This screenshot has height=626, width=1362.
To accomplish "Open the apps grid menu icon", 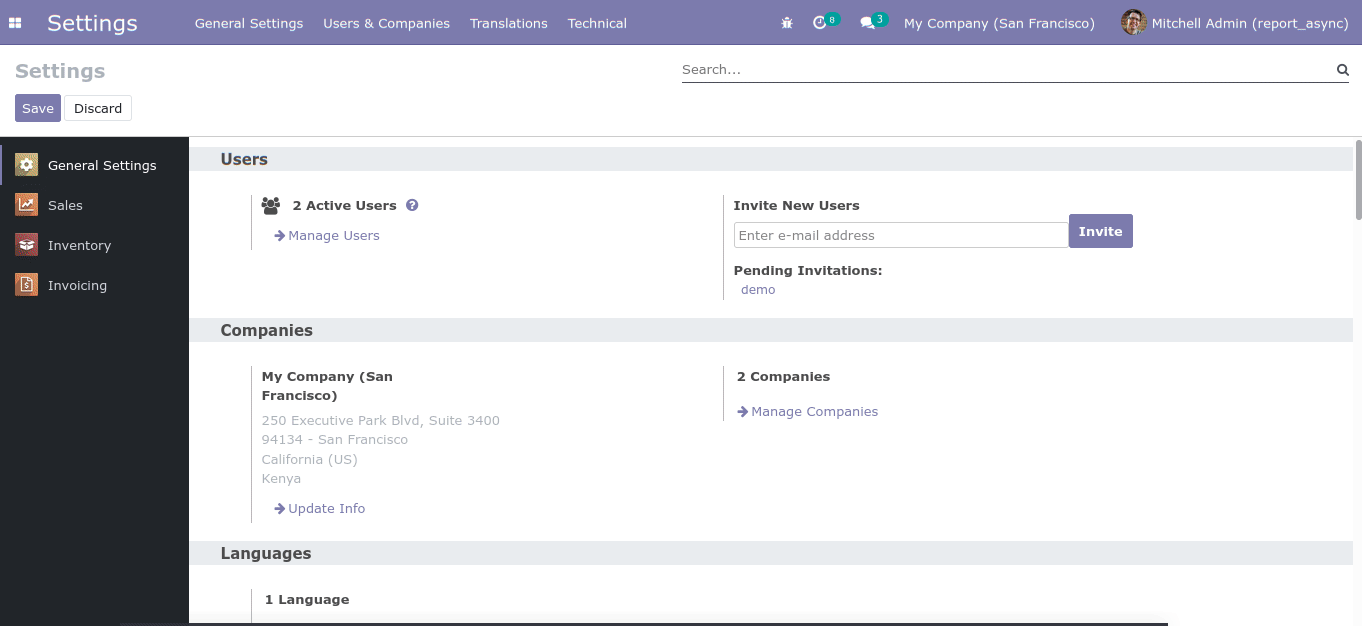I will (x=15, y=23).
